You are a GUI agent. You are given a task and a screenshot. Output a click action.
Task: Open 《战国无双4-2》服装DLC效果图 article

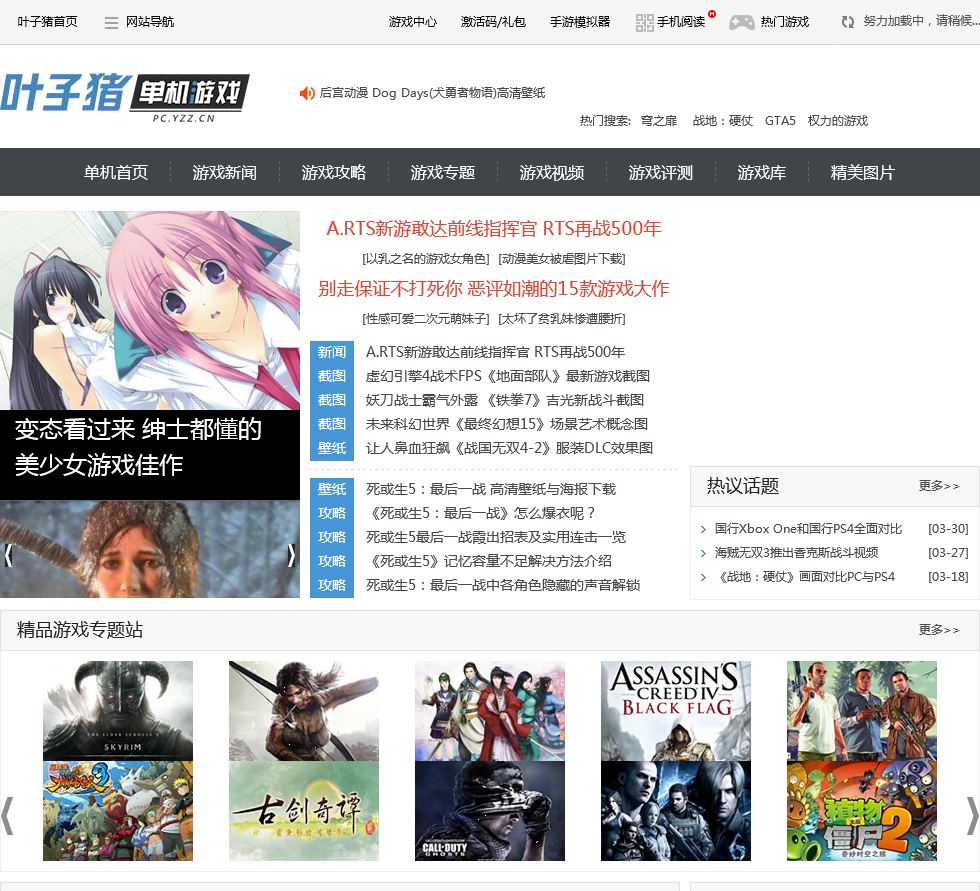pyautogui.click(x=509, y=448)
